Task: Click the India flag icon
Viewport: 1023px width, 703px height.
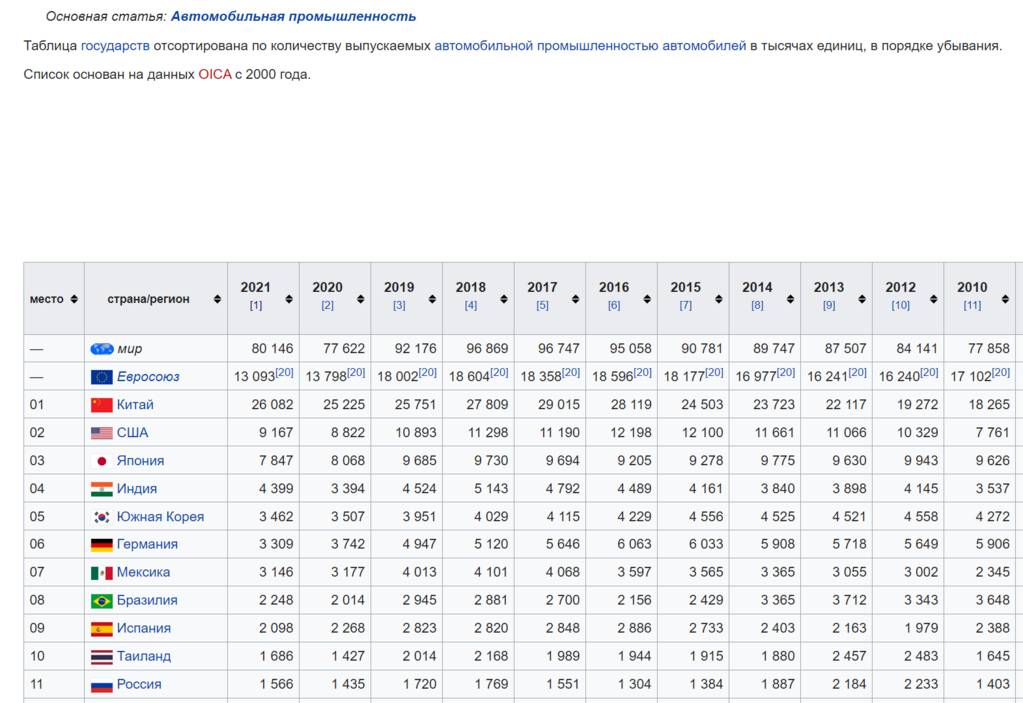Action: tap(102, 489)
